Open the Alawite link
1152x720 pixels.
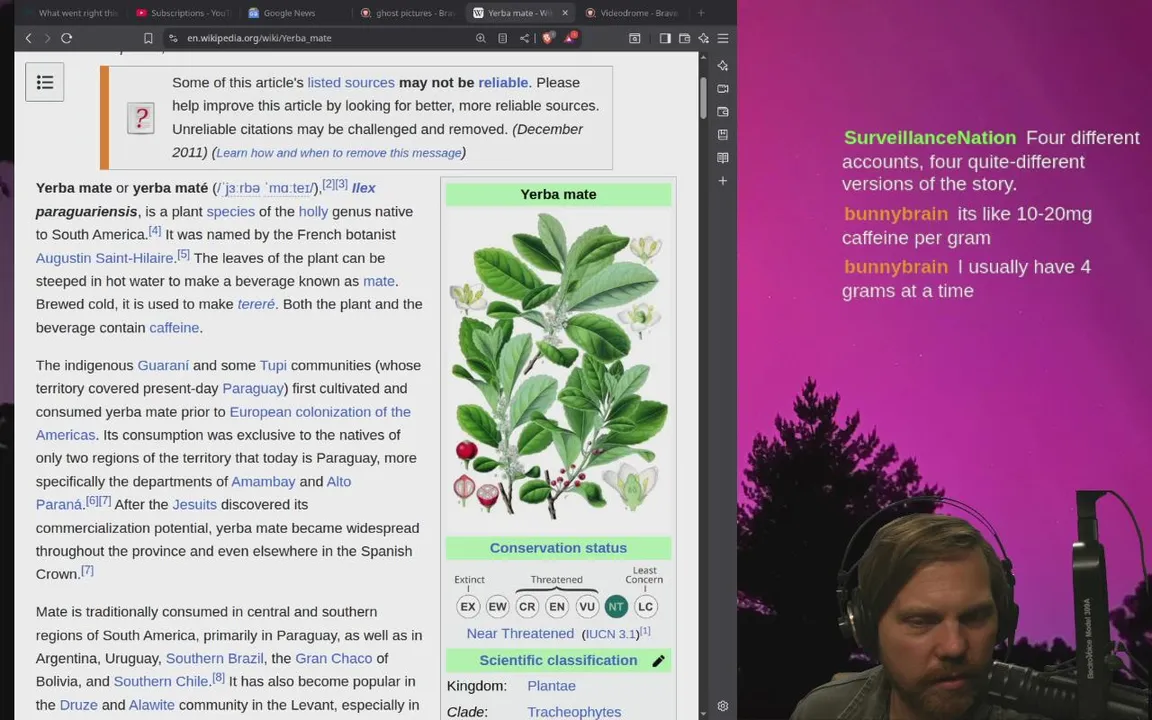coord(151,705)
